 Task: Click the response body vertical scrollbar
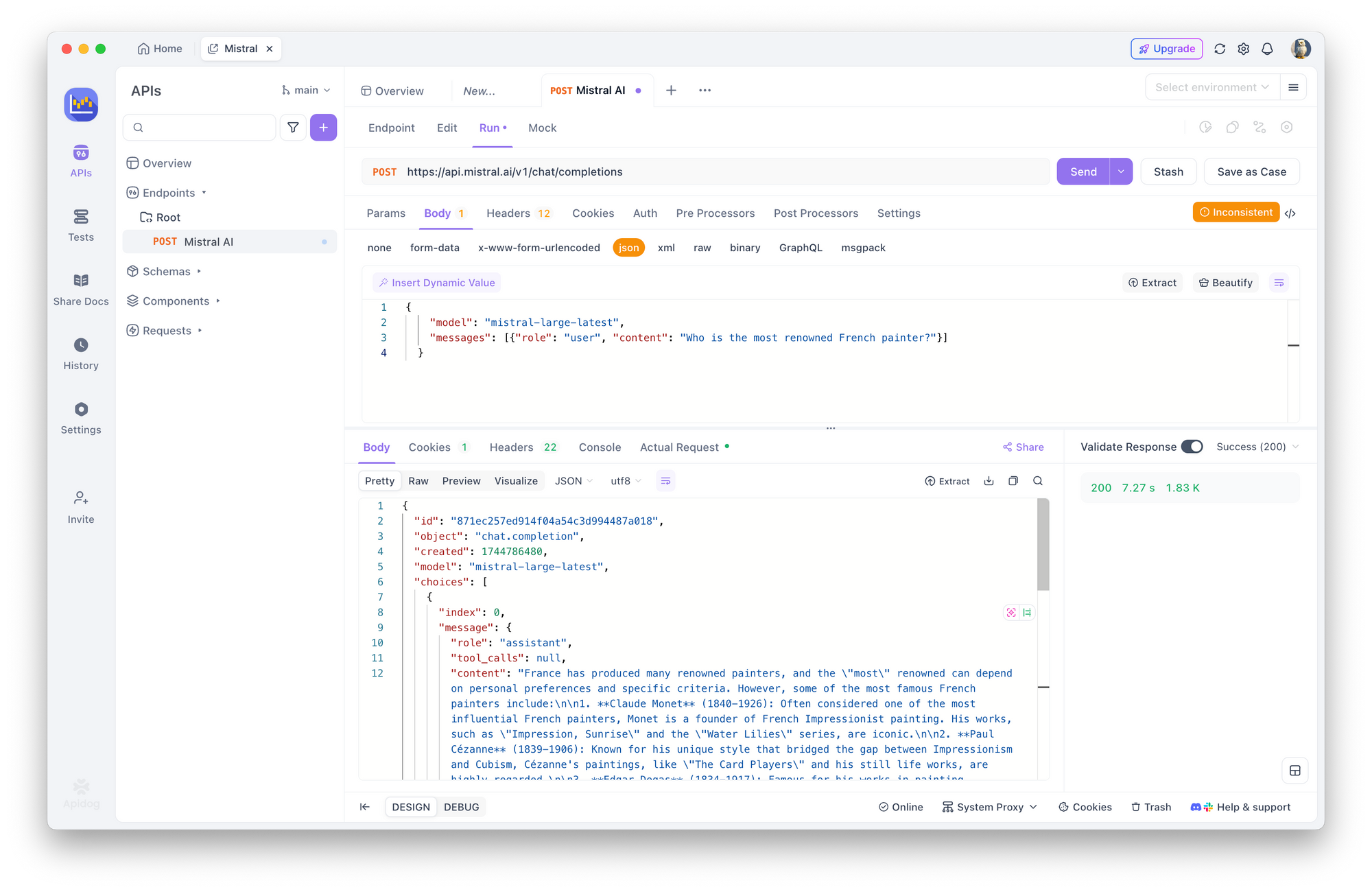[1043, 545]
